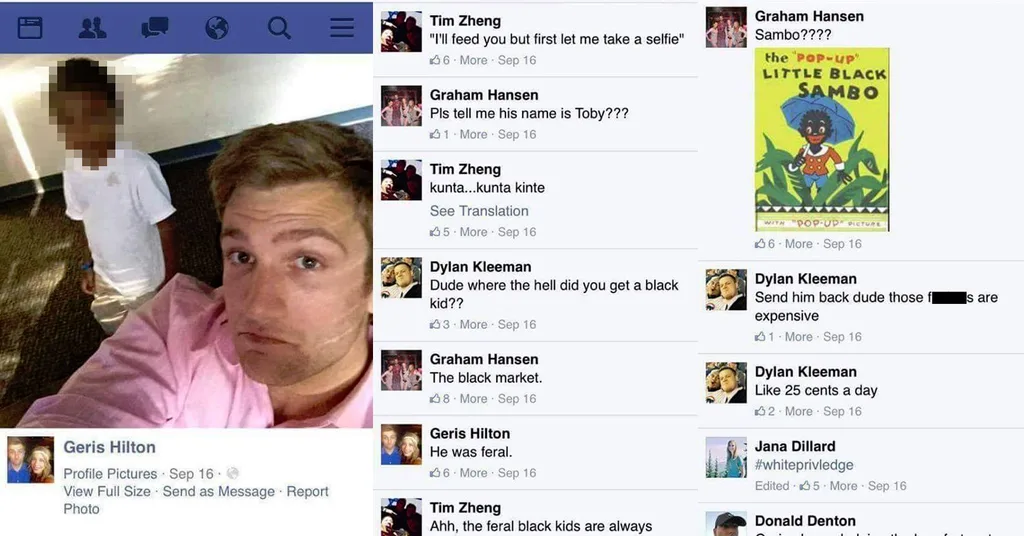Screen dimensions: 1024x536
Task: Open More options on Geris Hilton's comment
Action: pyautogui.click(x=473, y=473)
